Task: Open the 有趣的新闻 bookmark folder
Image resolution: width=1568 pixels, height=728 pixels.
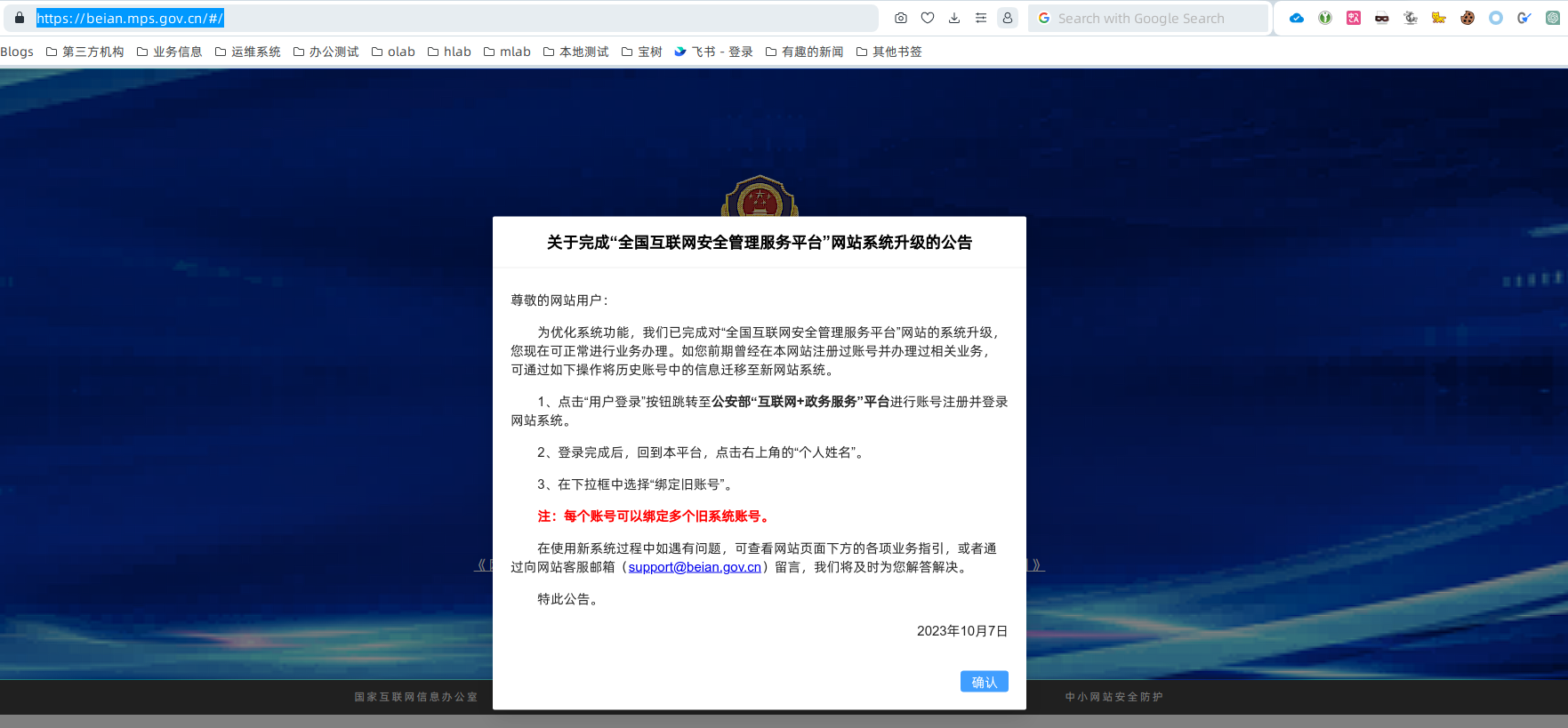Action: [805, 52]
